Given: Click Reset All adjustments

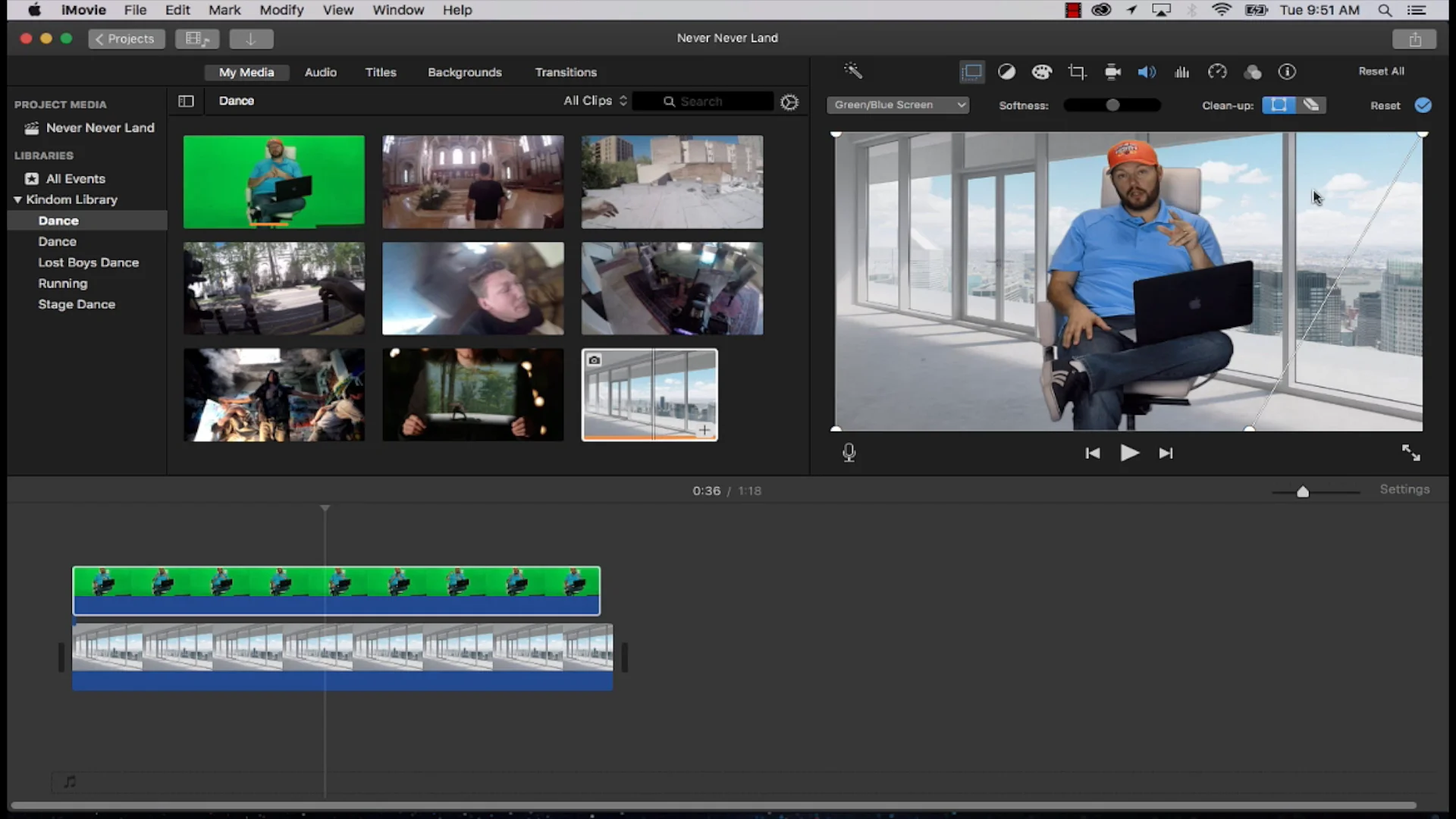Looking at the screenshot, I should pos(1381,71).
